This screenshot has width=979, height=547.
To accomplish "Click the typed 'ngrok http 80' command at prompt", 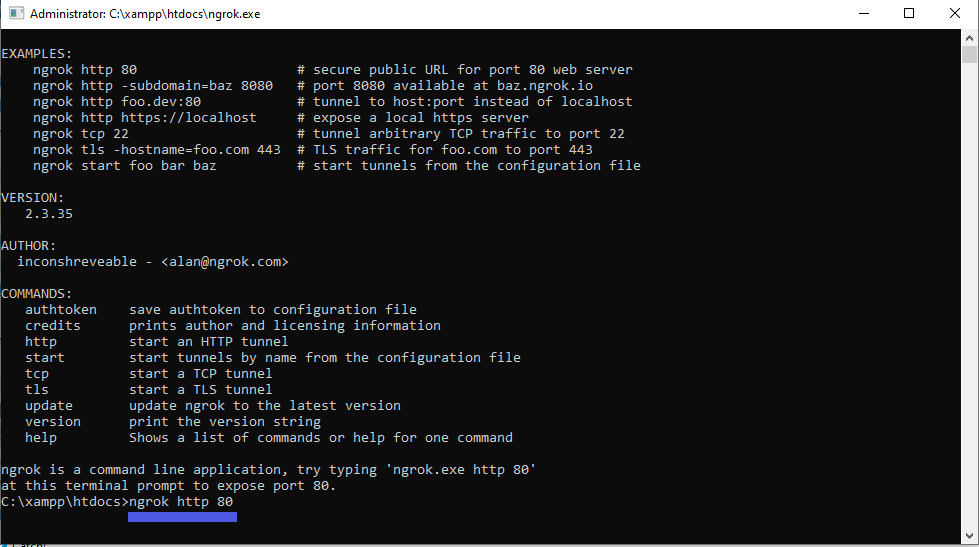I will tap(181, 502).
